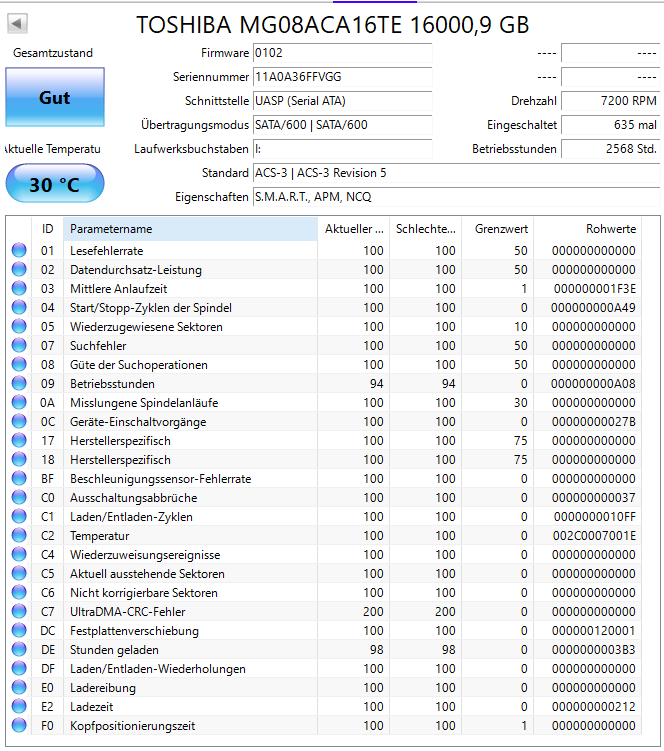Click the status orb for Beschleunigungssensor-Fehlerrate
Image resolution: width=664 pixels, height=751 pixels.
[x=19, y=478]
